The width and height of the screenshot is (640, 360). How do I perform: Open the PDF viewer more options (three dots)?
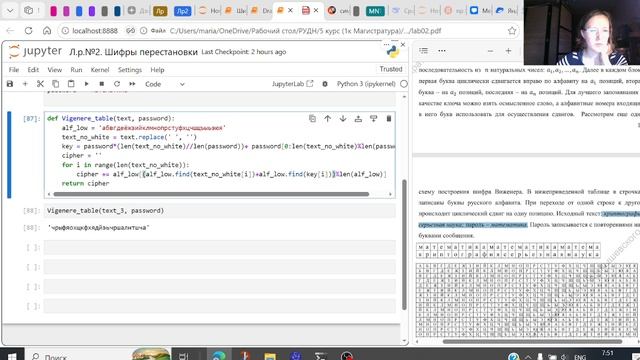pyautogui.click(x=442, y=51)
